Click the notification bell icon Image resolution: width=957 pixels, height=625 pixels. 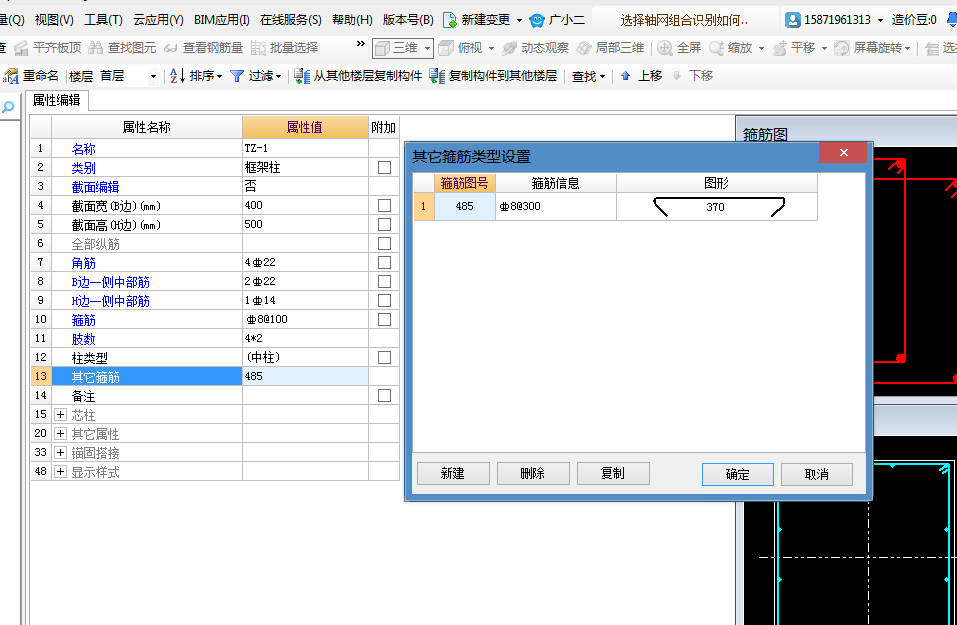pyautogui.click(x=952, y=20)
